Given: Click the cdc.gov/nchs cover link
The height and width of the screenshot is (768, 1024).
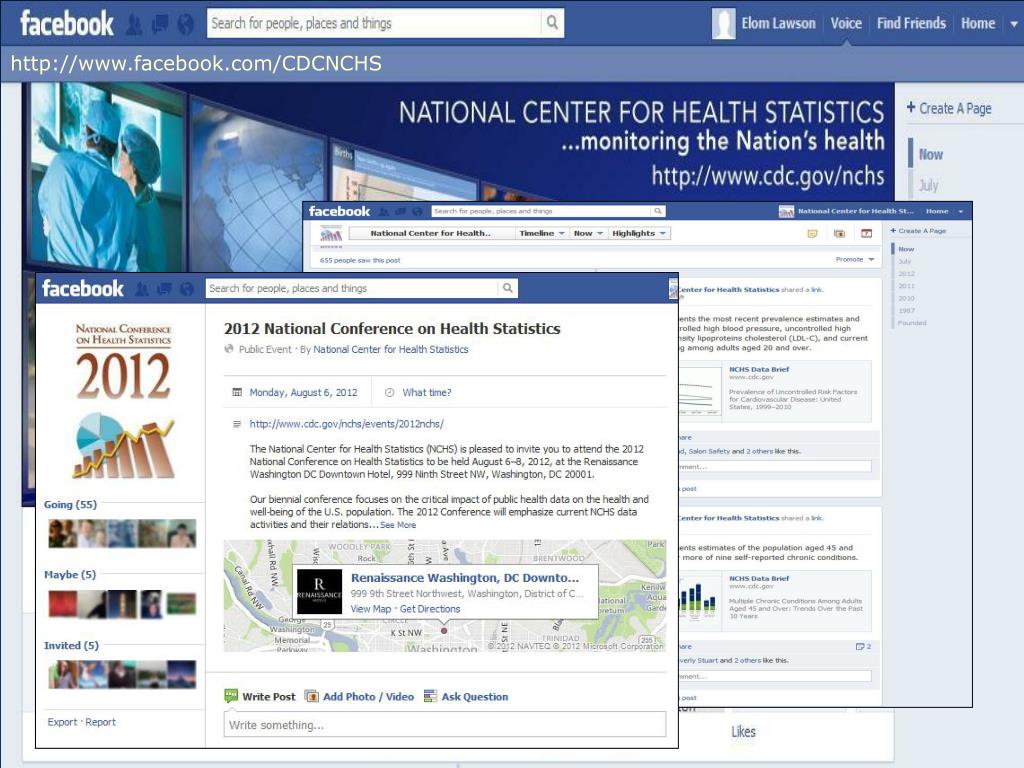Looking at the screenshot, I should pos(768,176).
